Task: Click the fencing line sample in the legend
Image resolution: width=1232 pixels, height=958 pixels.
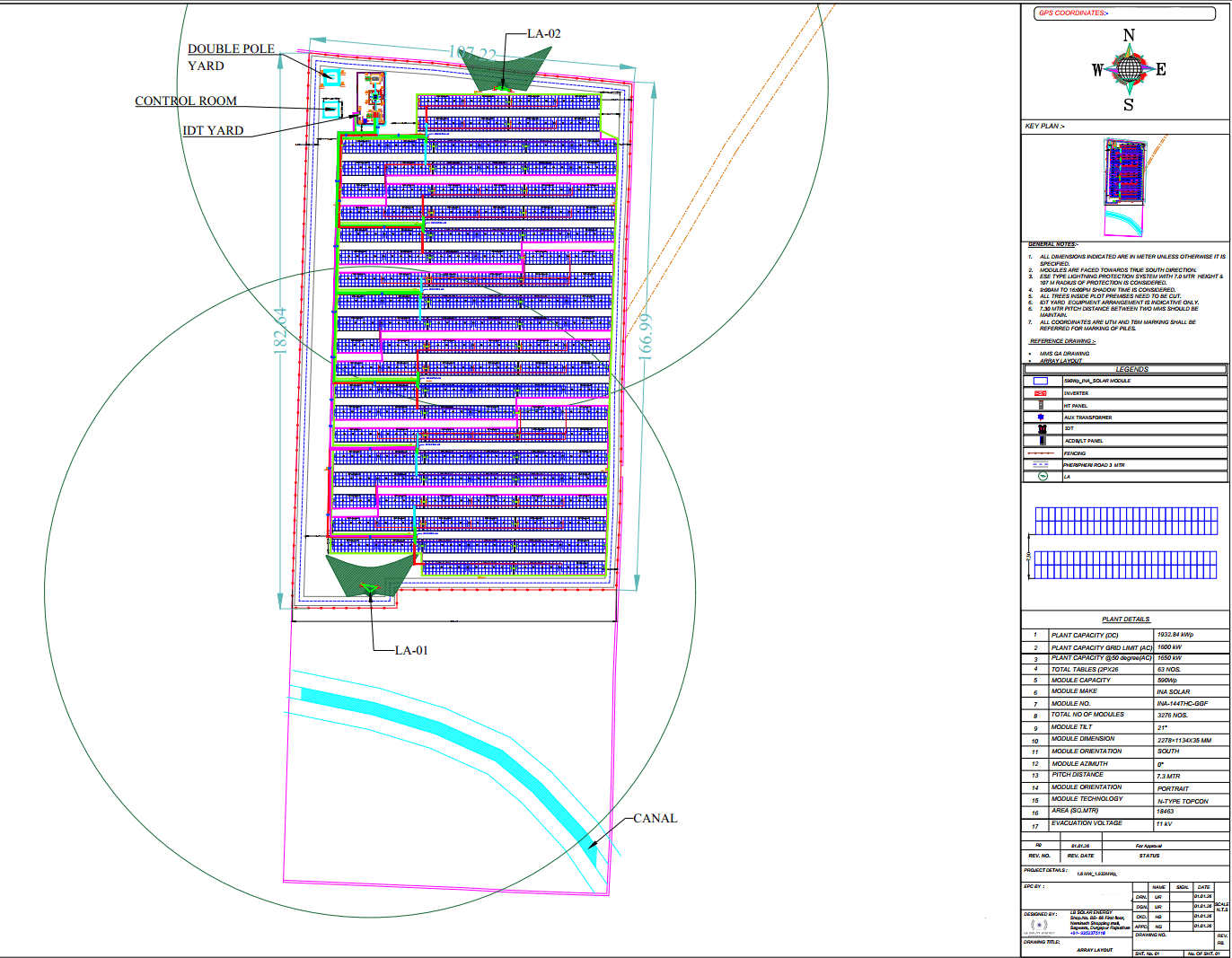Action: pyautogui.click(x=1041, y=453)
